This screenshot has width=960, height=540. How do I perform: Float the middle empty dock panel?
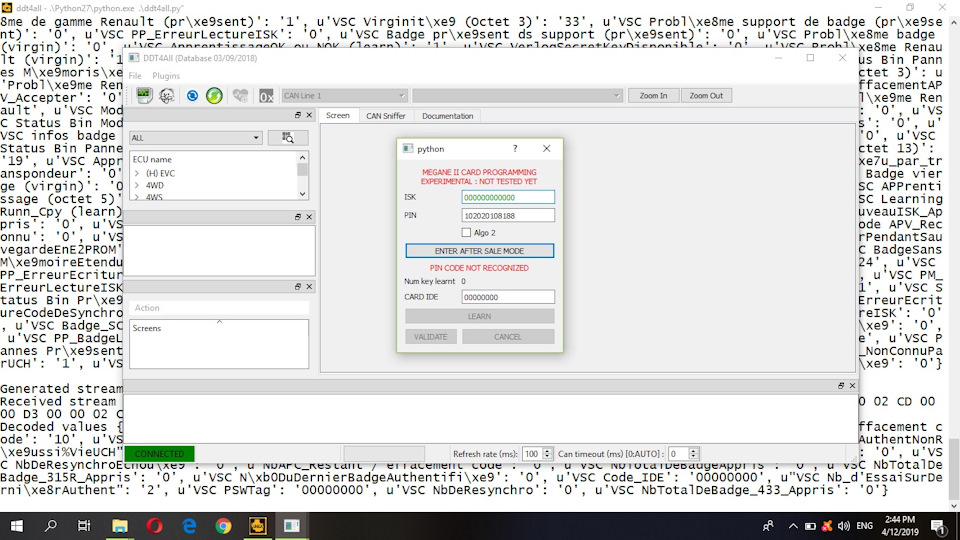click(298, 217)
